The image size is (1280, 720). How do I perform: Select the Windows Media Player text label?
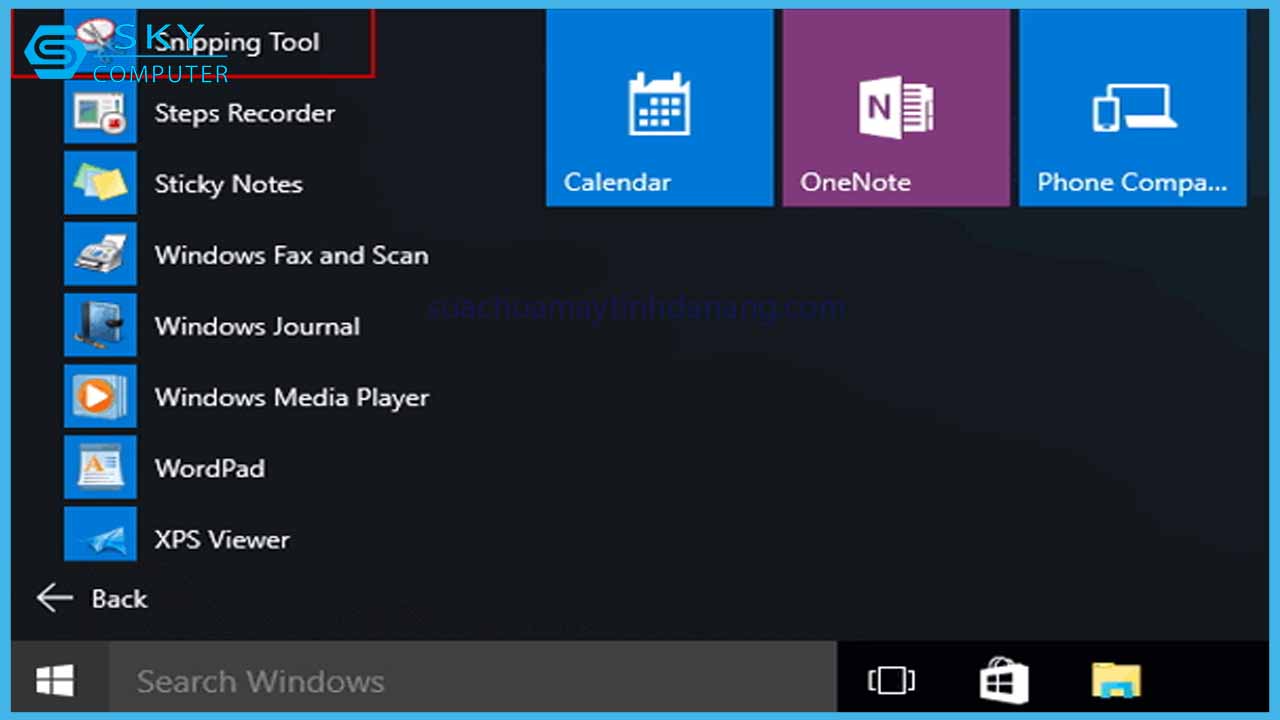(x=292, y=398)
